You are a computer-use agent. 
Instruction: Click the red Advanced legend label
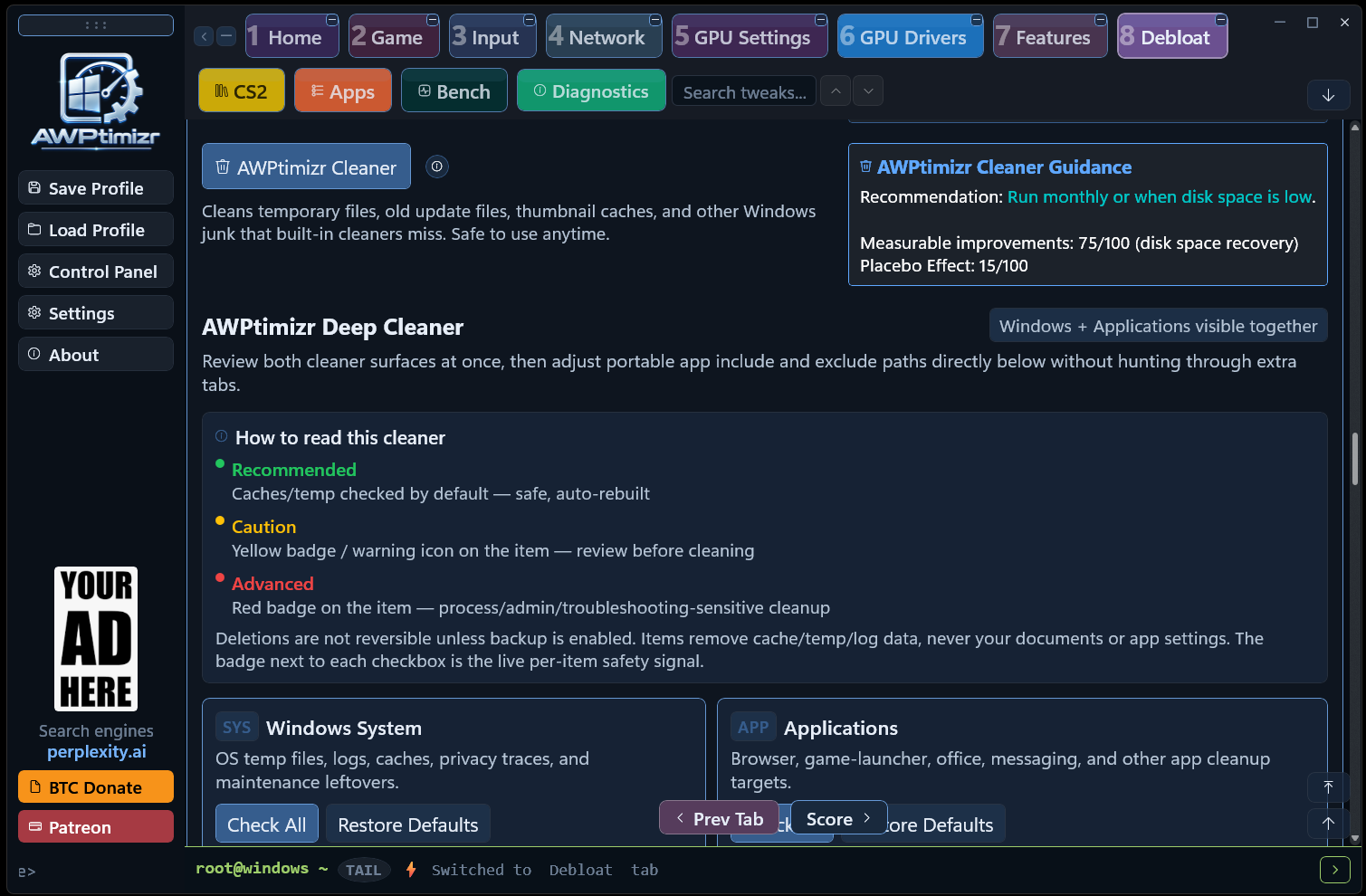click(x=272, y=584)
